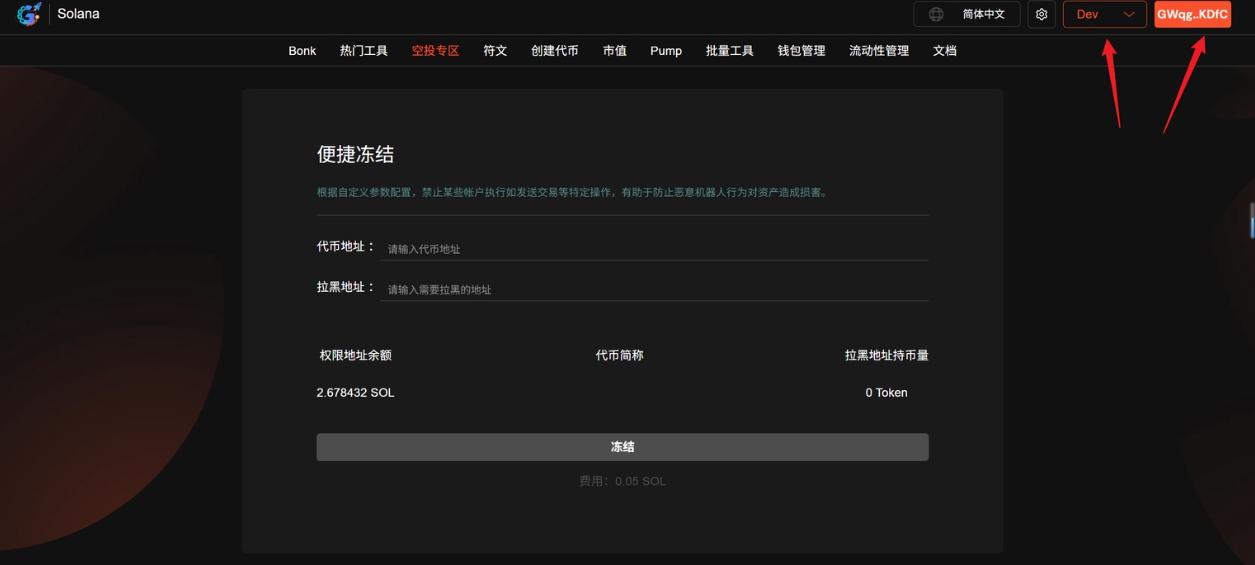Click the globe language icon
Image resolution: width=1255 pixels, height=565 pixels.
click(936, 14)
